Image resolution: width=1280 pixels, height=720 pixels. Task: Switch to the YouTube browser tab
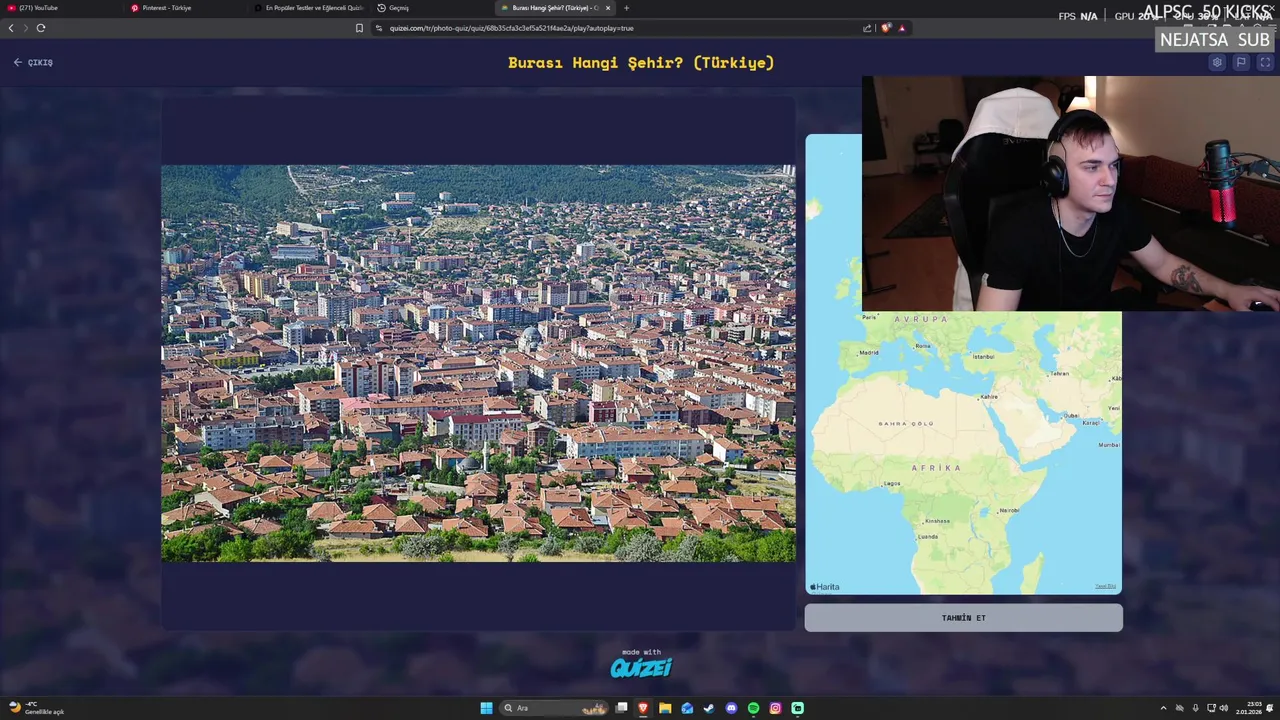point(60,8)
